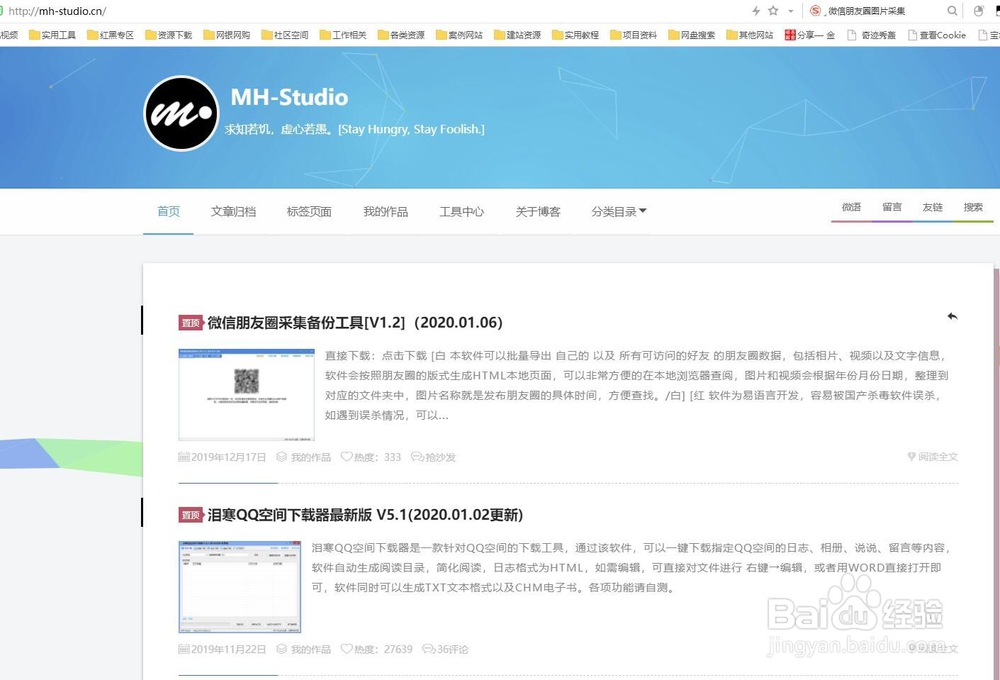Expand the dropdown arrow next to the star
The image size is (1000, 680).
click(x=791, y=11)
